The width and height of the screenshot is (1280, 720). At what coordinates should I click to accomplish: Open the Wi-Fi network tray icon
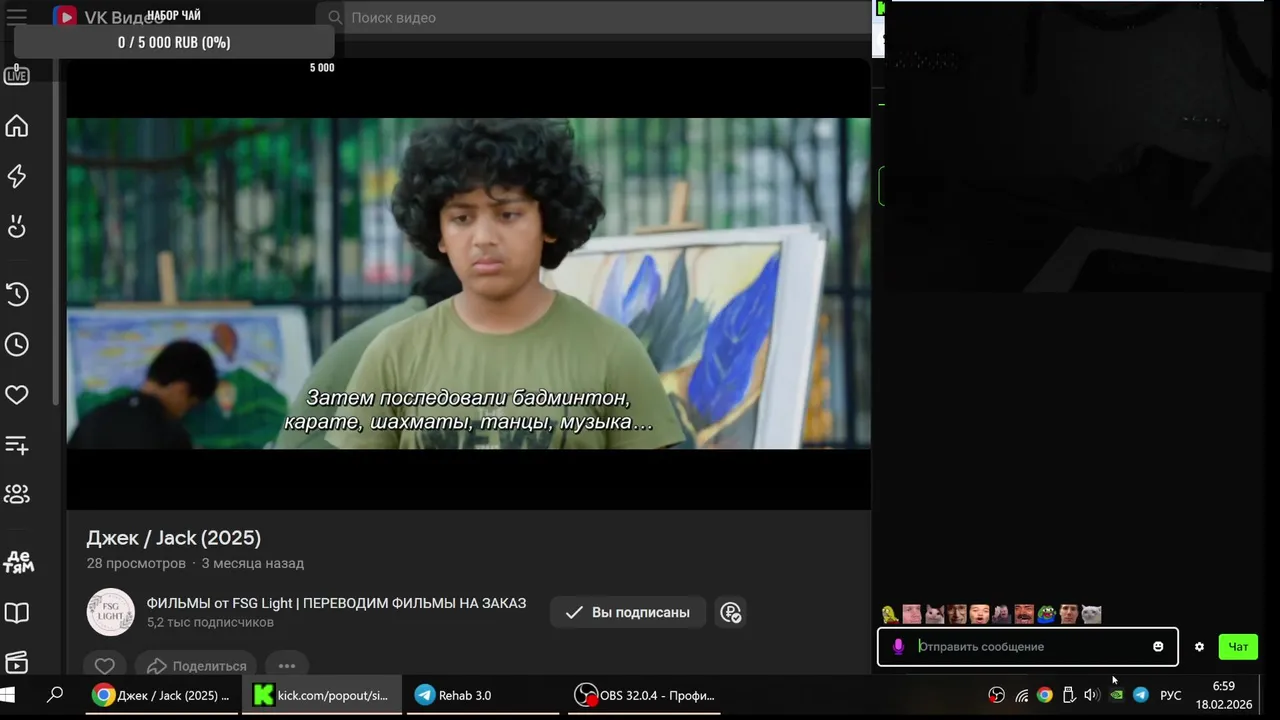(x=1021, y=695)
